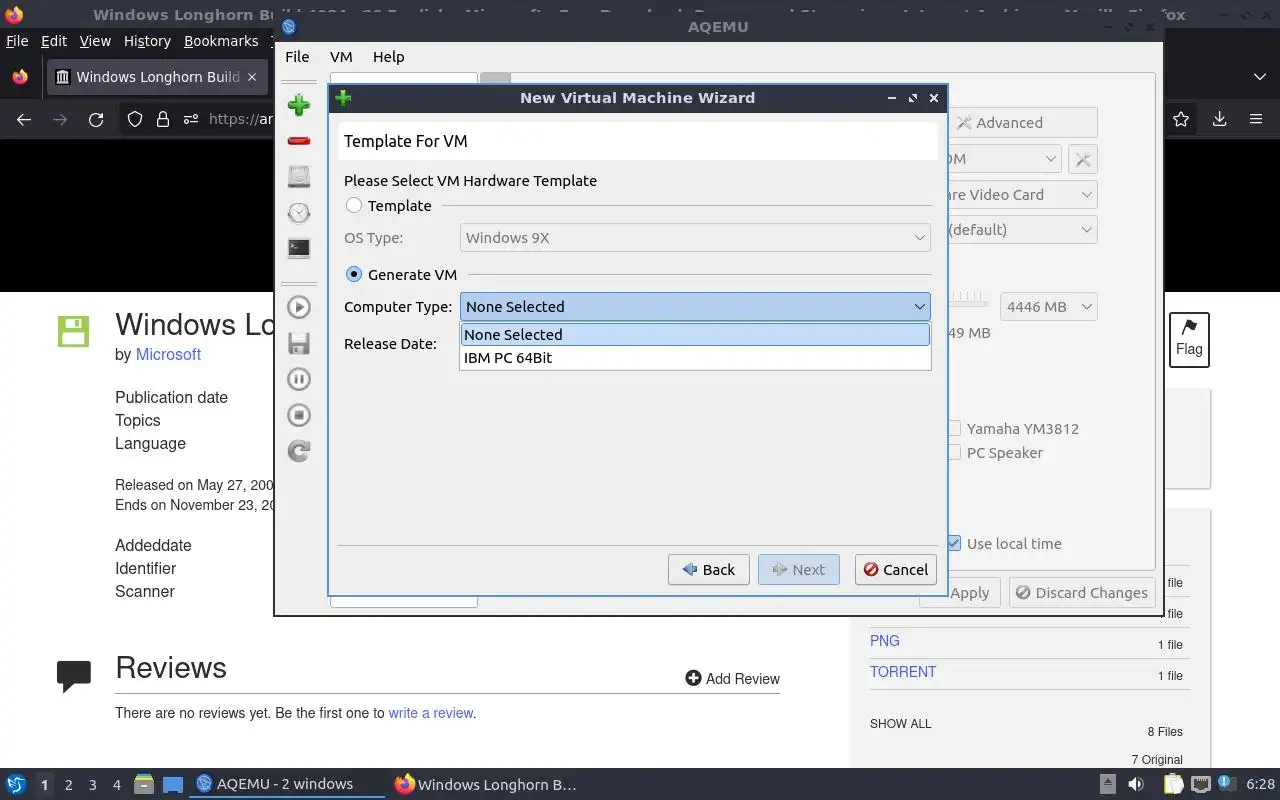
Task: Click the Add Review plus icon
Action: point(693,678)
